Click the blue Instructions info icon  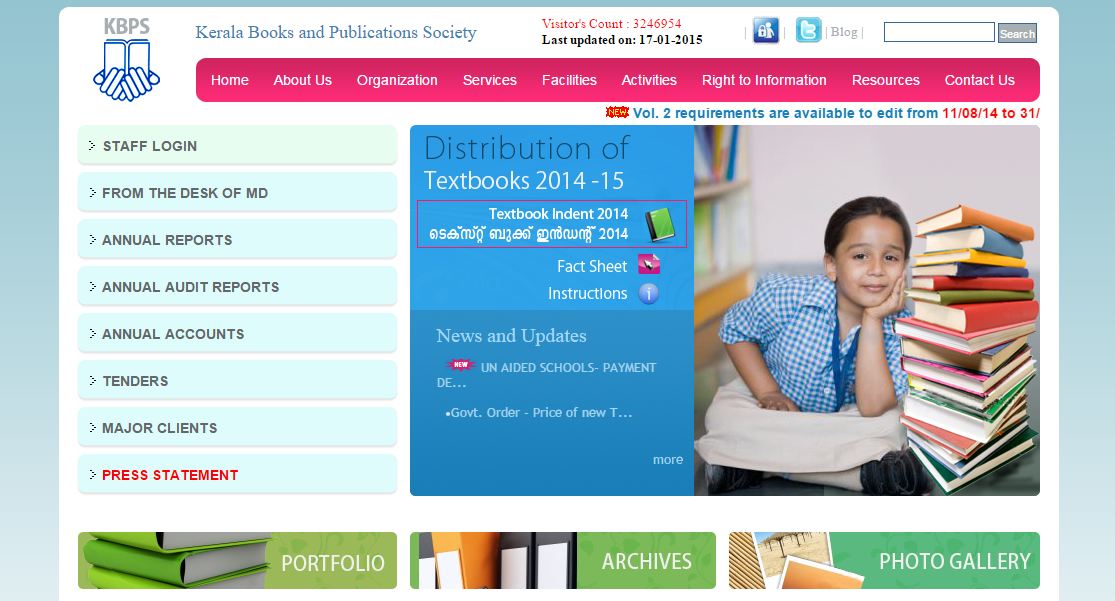pos(649,293)
